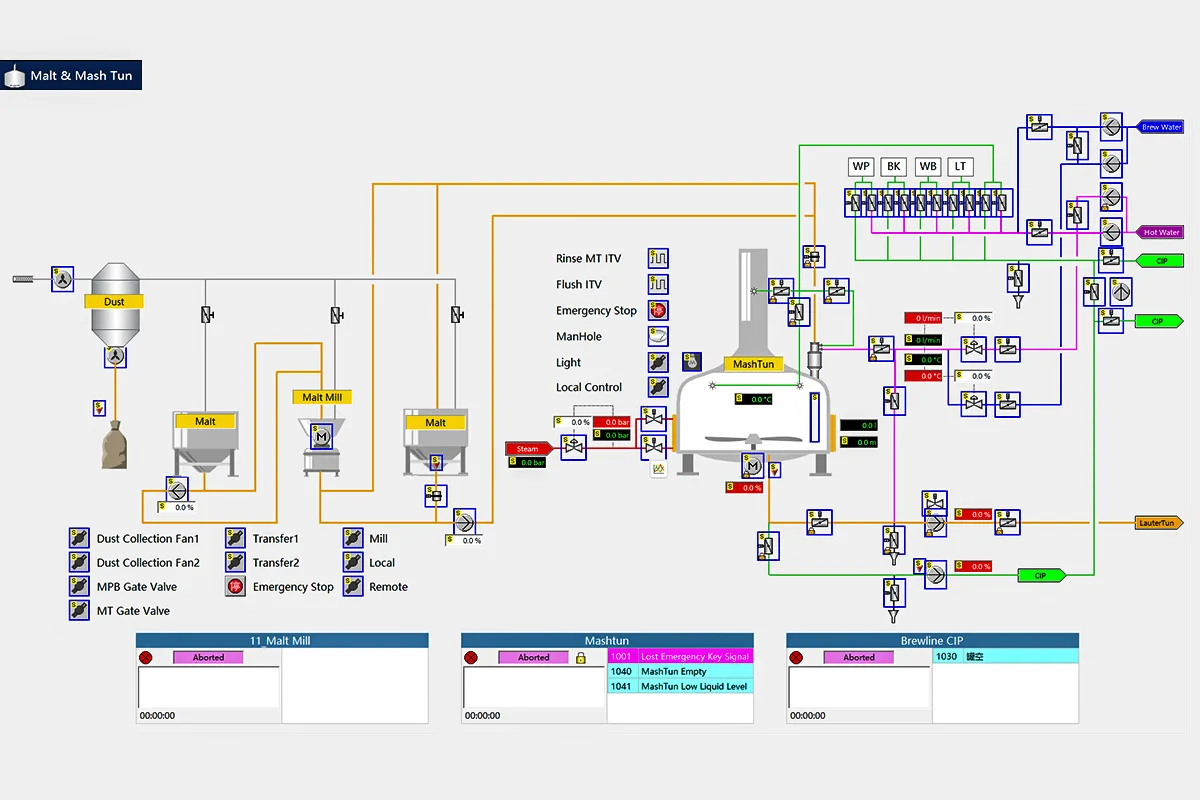
Task: Select the WP destination box
Action: (x=861, y=166)
